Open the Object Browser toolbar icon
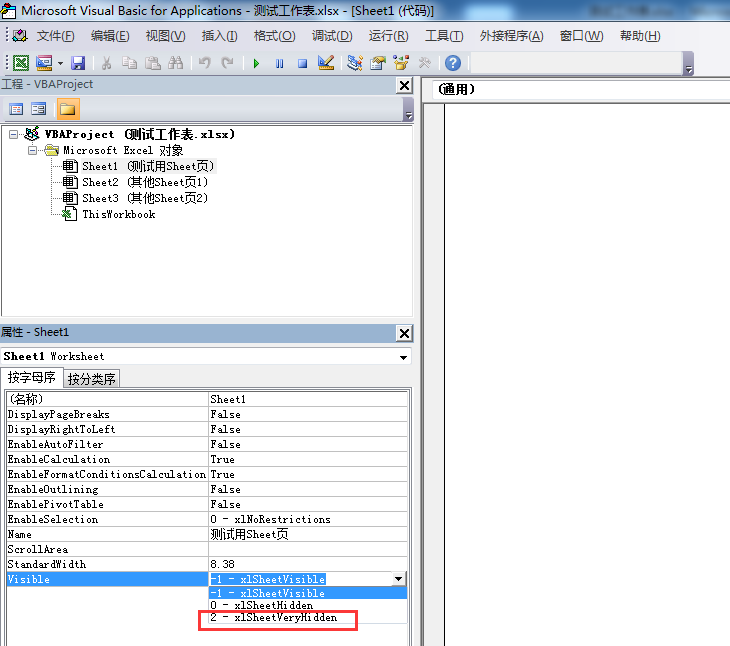The width and height of the screenshot is (730, 646). 402,63
